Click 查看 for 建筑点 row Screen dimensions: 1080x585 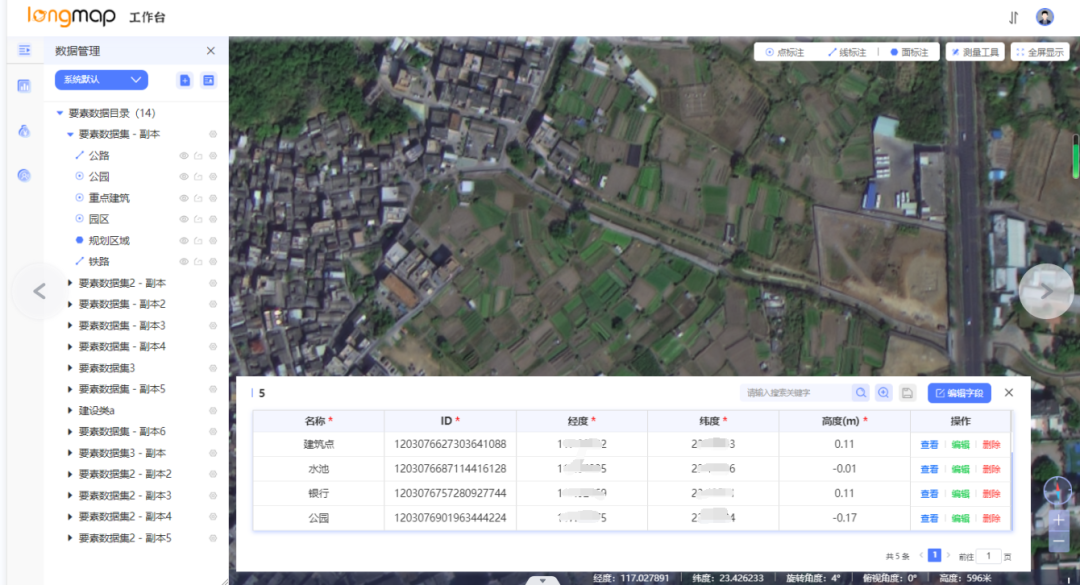tap(929, 445)
